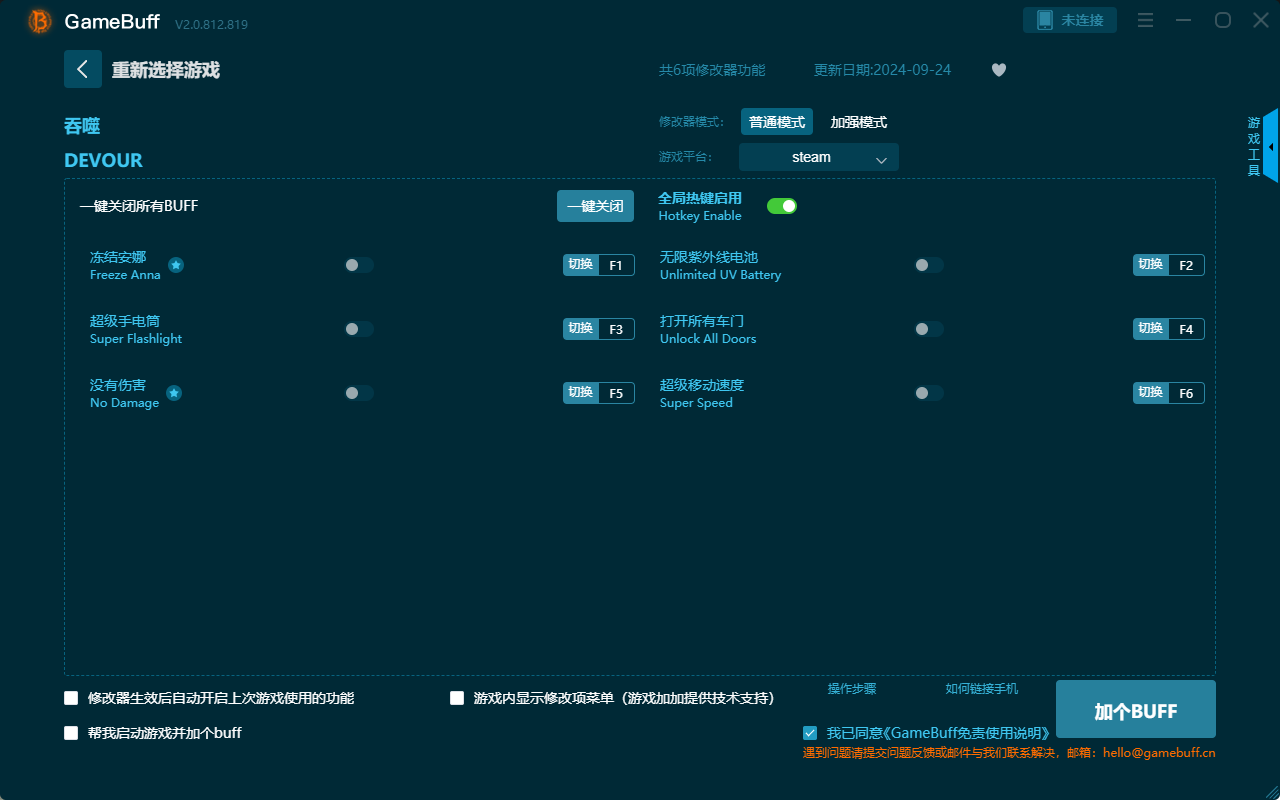1280x800 pixels.
Task: Click the star icon next to No Damage
Action: [x=173, y=393]
